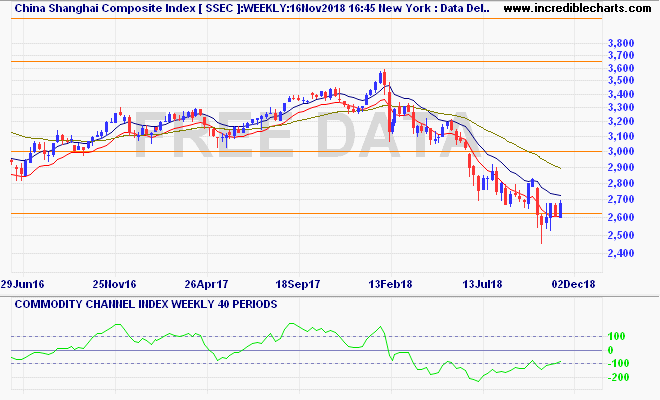Click the 2,400 price axis label

pyautogui.click(x=621, y=254)
